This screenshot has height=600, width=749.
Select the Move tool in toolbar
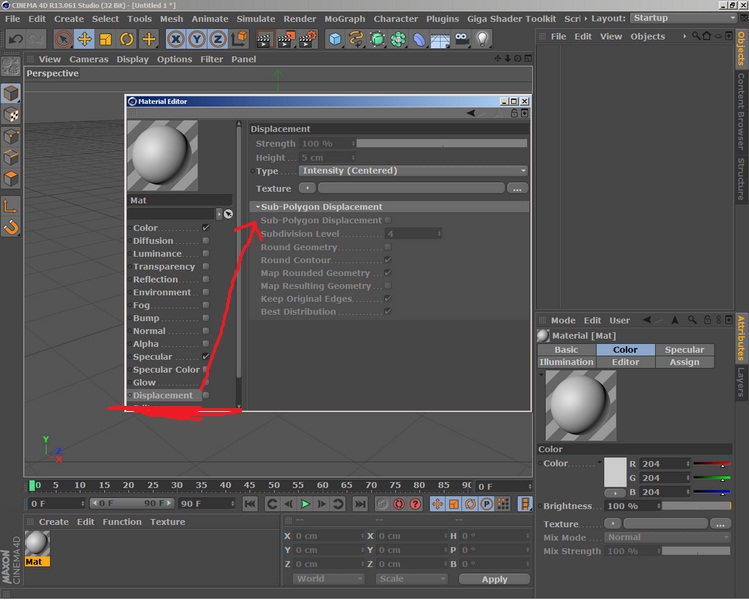coord(84,39)
